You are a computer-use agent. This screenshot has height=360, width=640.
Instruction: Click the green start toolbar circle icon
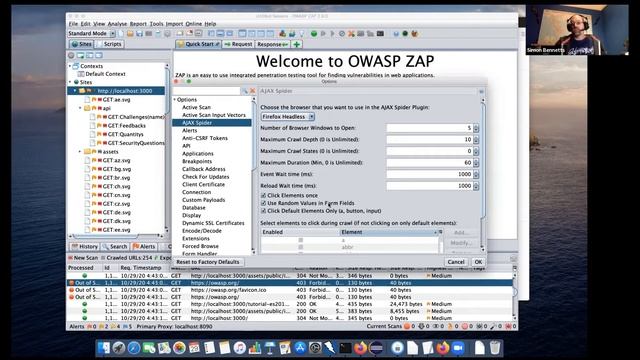click(x=314, y=34)
